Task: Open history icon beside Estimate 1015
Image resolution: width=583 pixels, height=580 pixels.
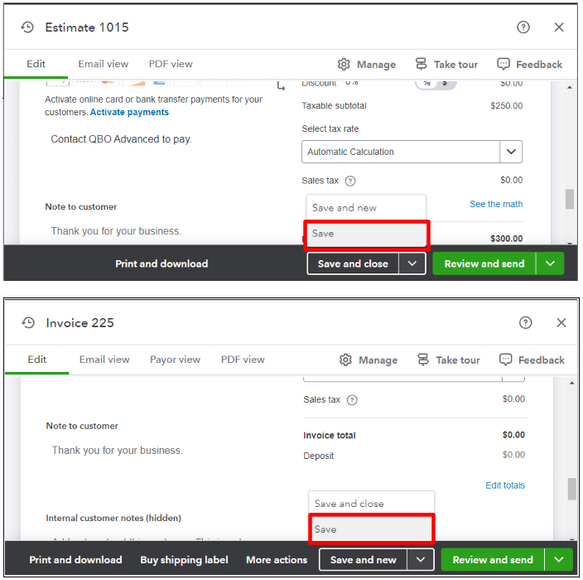Action: [27, 27]
